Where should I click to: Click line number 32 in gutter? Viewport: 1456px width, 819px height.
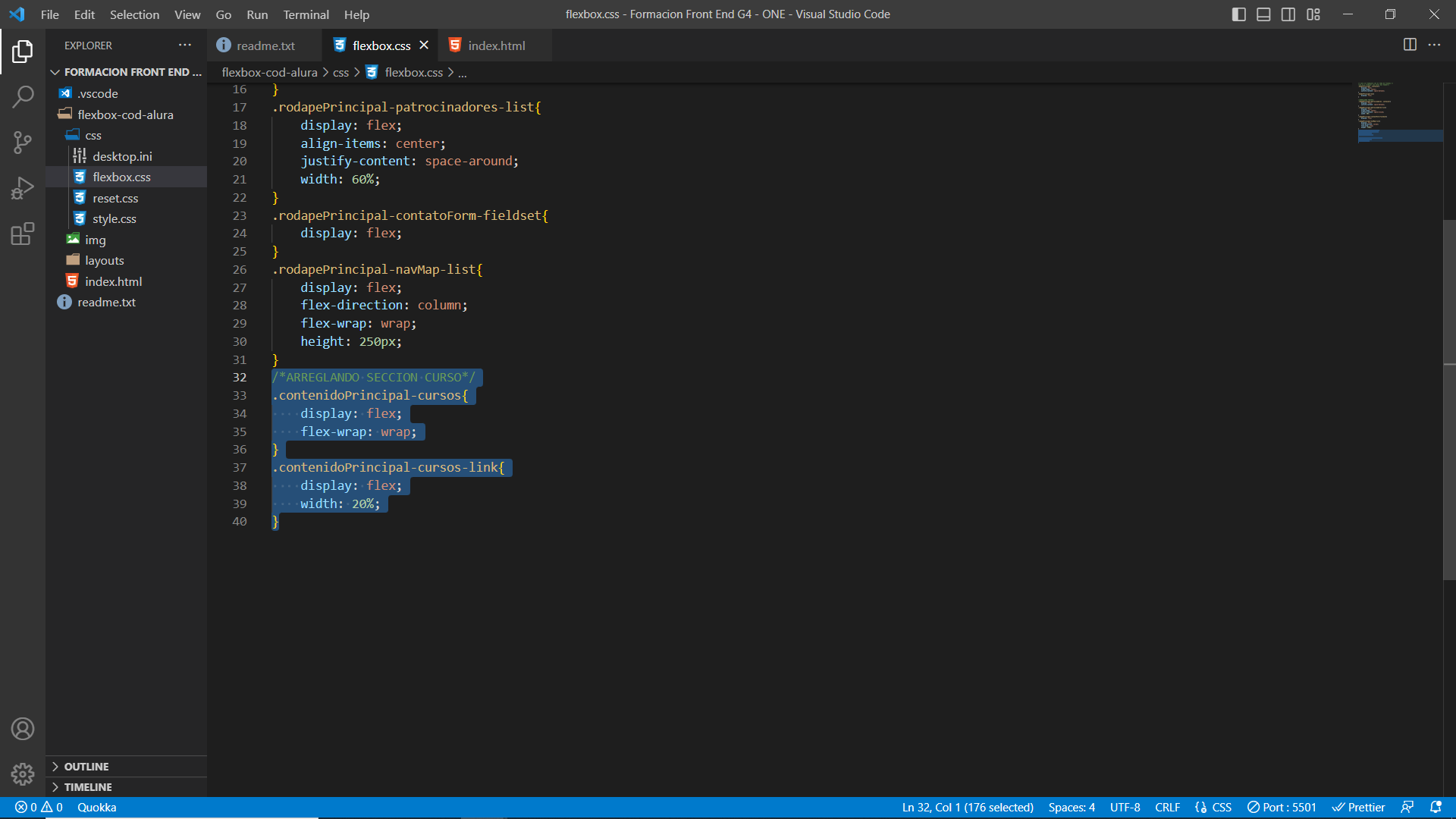click(x=240, y=378)
